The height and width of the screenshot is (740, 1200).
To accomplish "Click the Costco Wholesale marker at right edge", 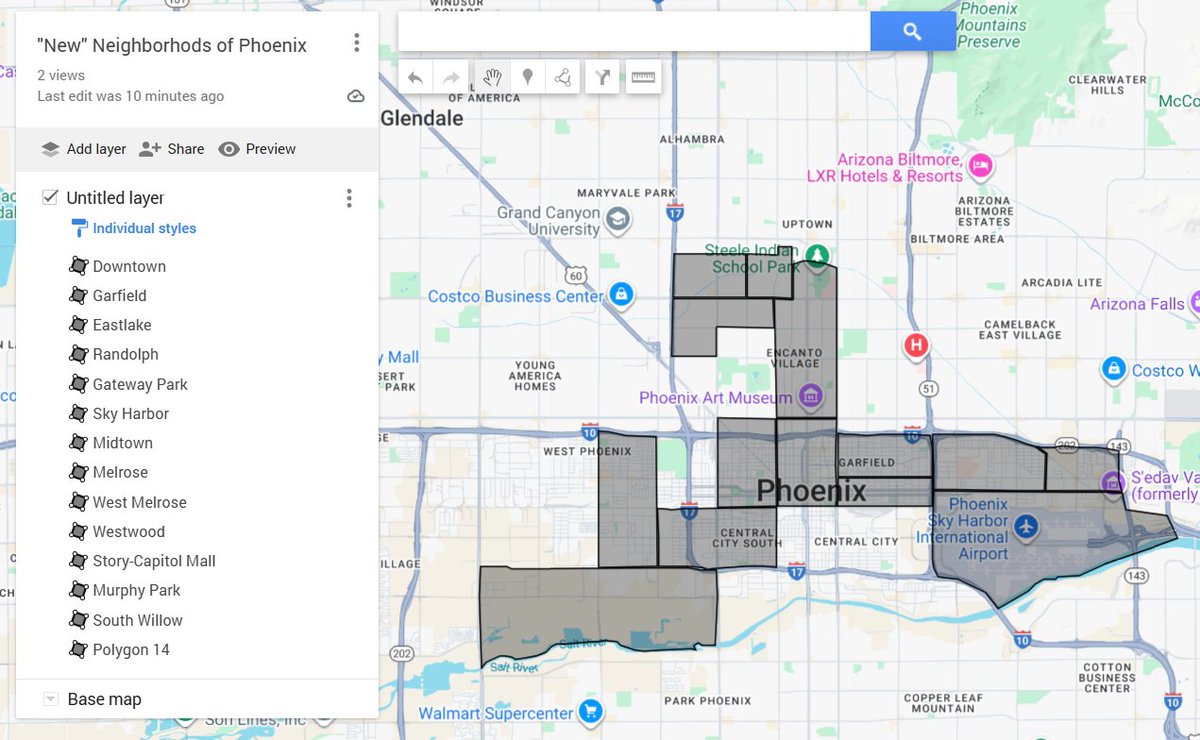I will pos(1113,370).
